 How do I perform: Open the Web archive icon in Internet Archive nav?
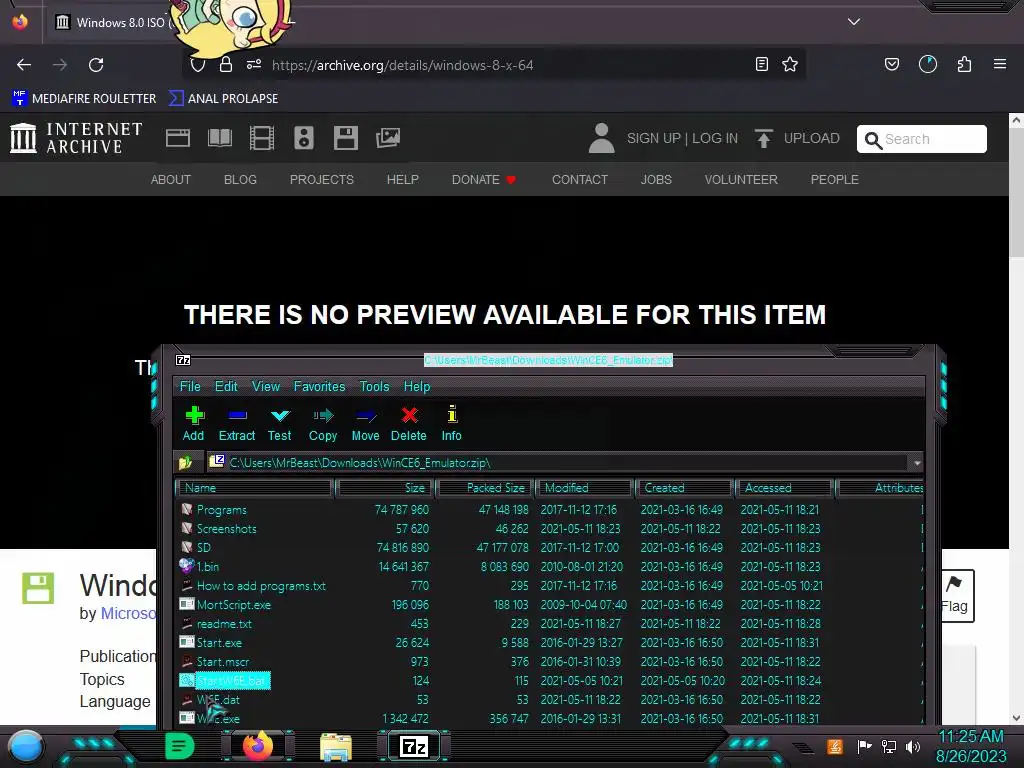pyautogui.click(x=178, y=138)
